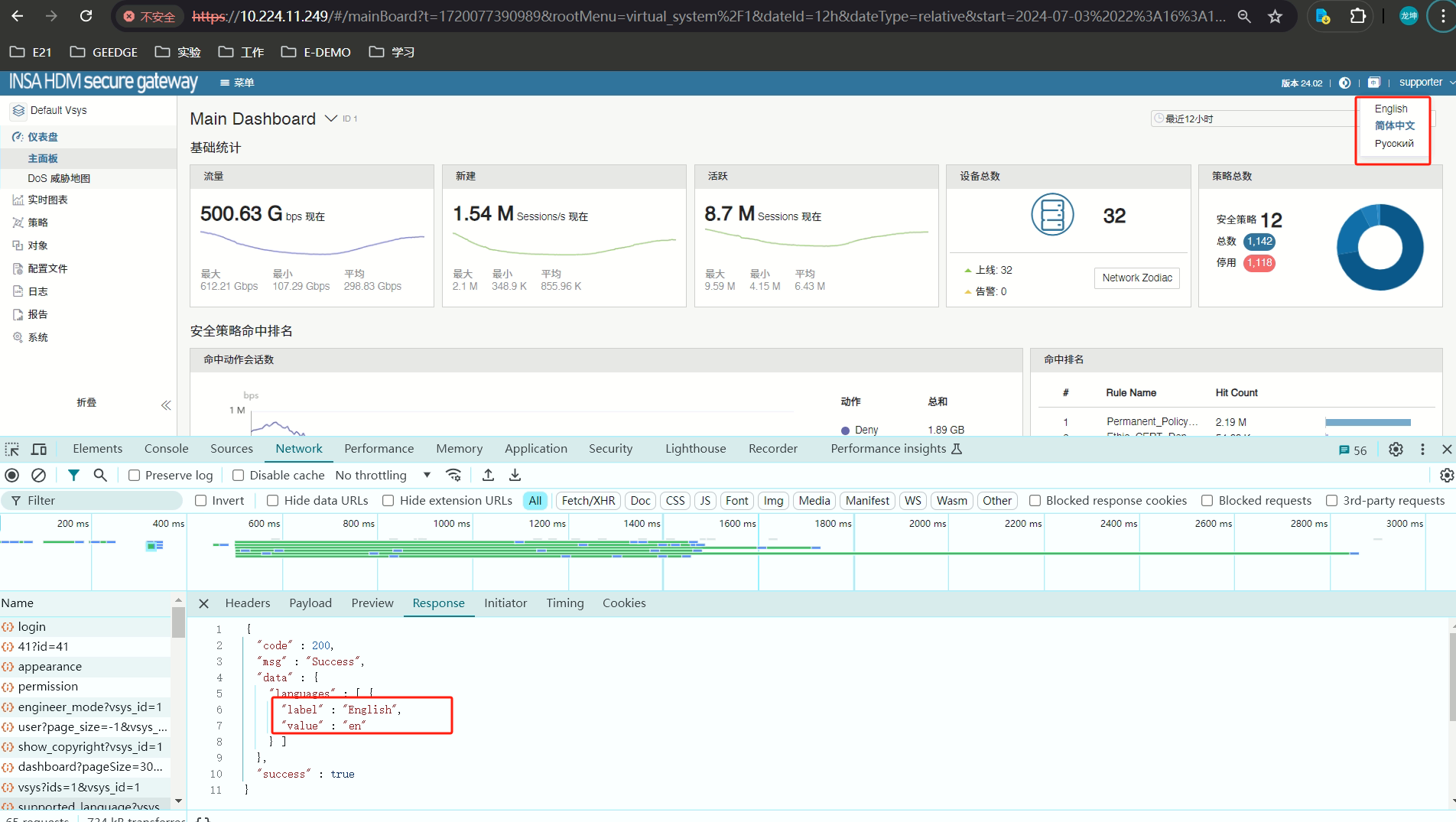This screenshot has height=822, width=1456.
Task: Check the Disable cache option
Action: coord(239,476)
